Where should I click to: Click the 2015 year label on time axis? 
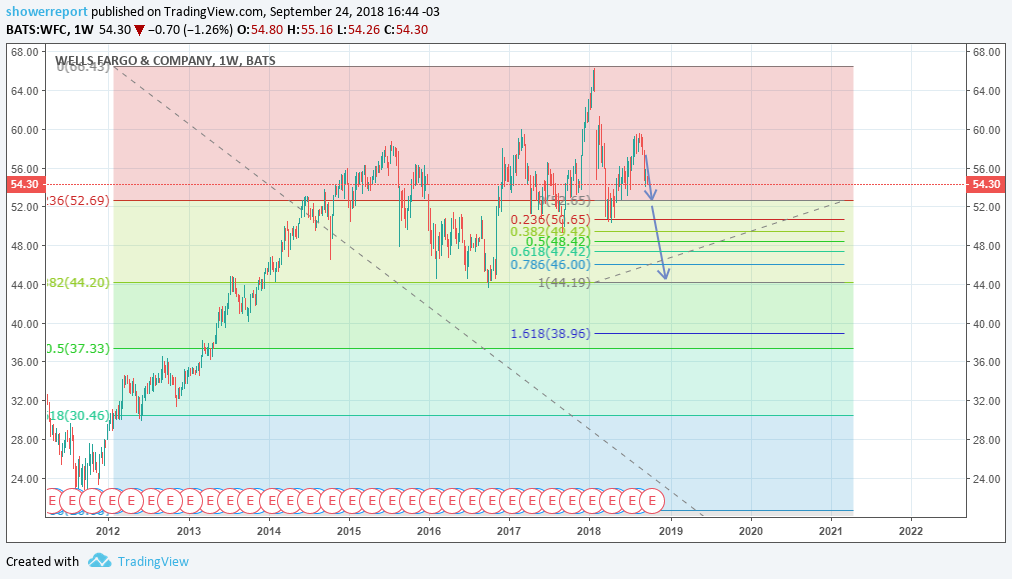[349, 531]
